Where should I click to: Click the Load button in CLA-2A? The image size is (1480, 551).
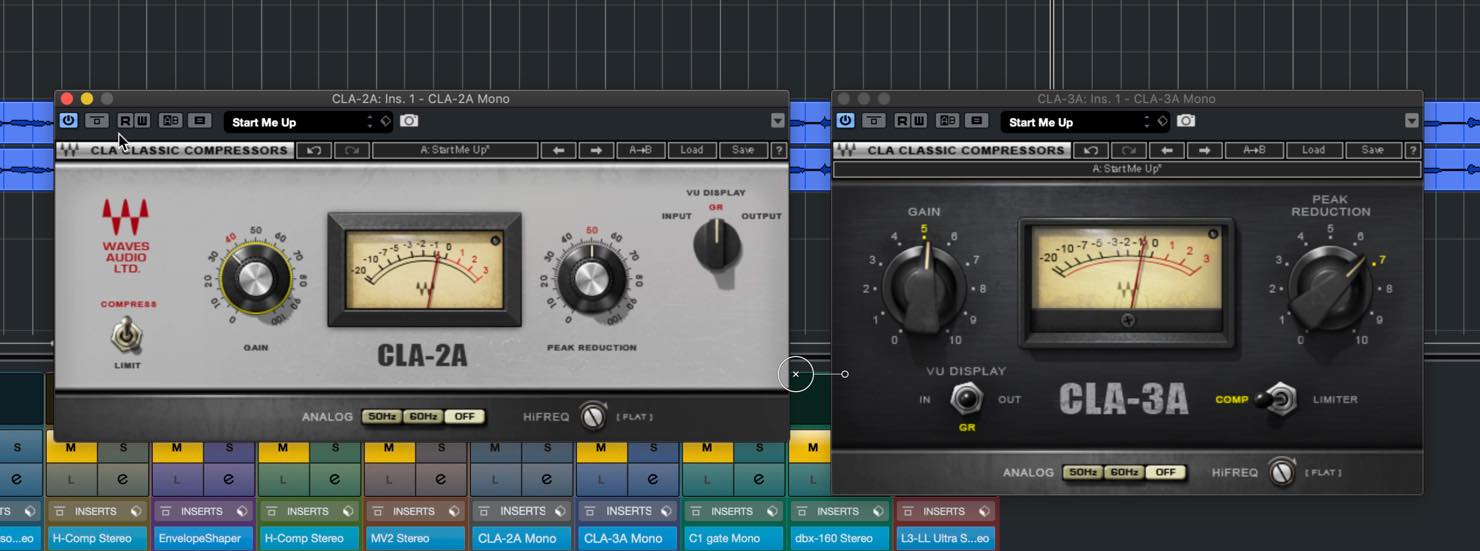(692, 150)
